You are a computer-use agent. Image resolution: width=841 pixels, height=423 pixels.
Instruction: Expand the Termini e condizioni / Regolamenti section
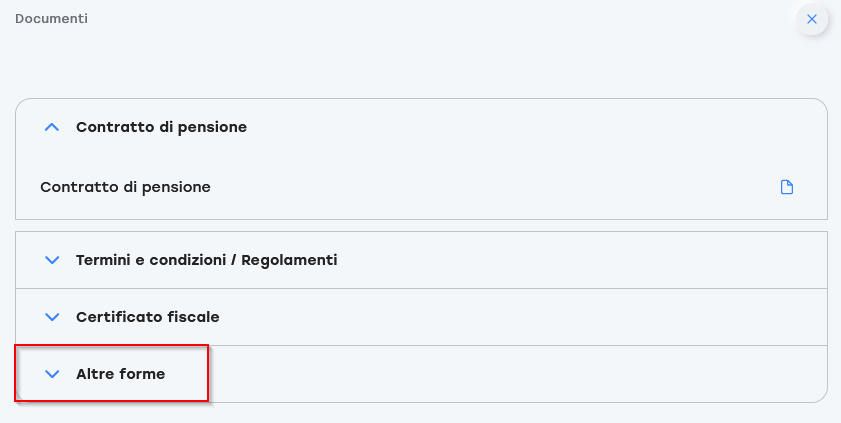[x=206, y=260]
